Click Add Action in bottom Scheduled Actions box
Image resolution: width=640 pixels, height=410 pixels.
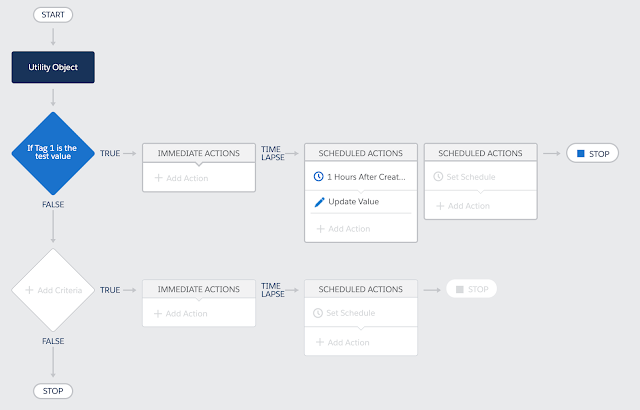tap(348, 343)
